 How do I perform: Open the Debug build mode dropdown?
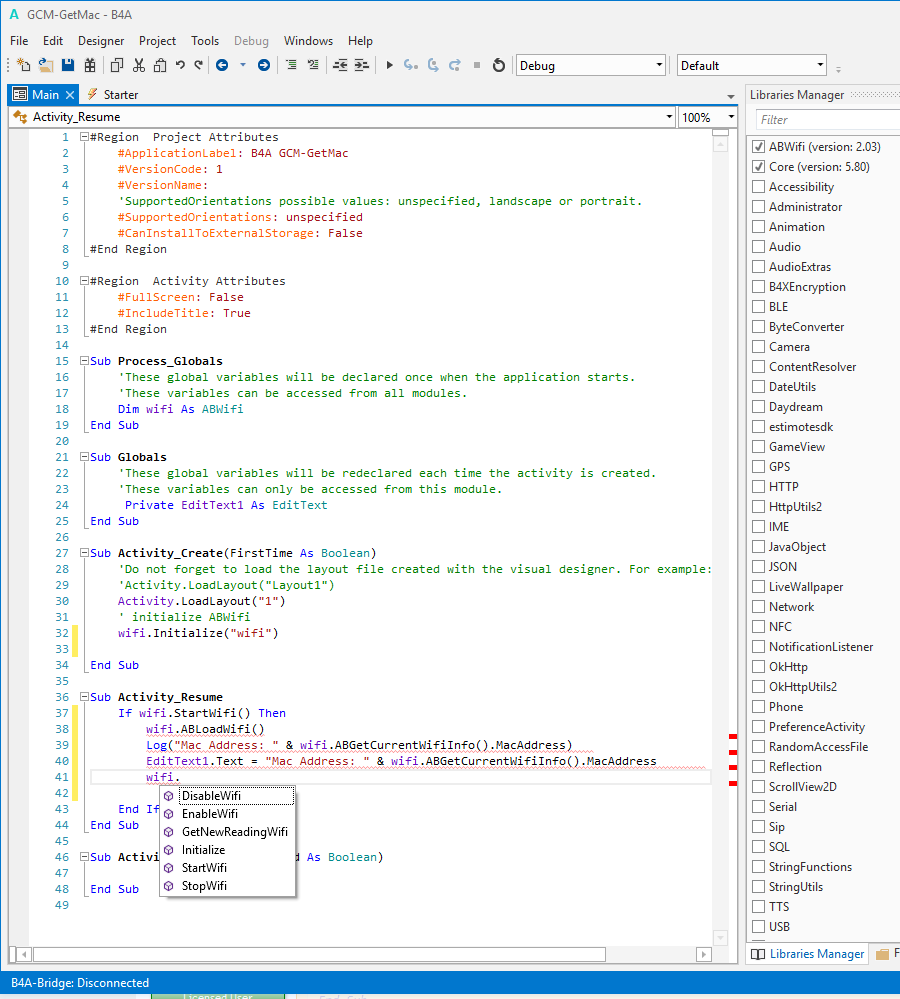(x=590, y=66)
